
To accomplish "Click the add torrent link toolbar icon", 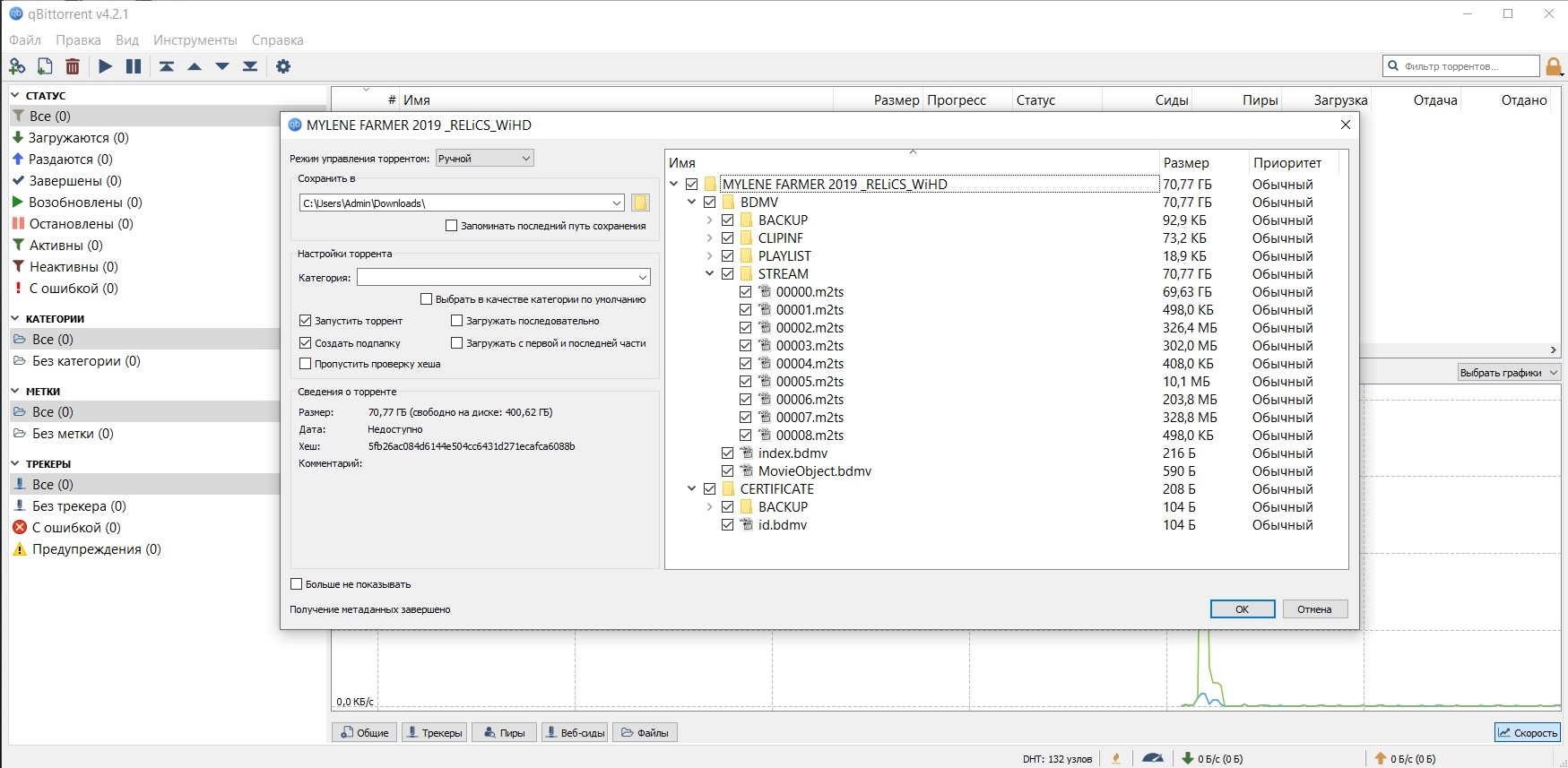I will pos(17,66).
